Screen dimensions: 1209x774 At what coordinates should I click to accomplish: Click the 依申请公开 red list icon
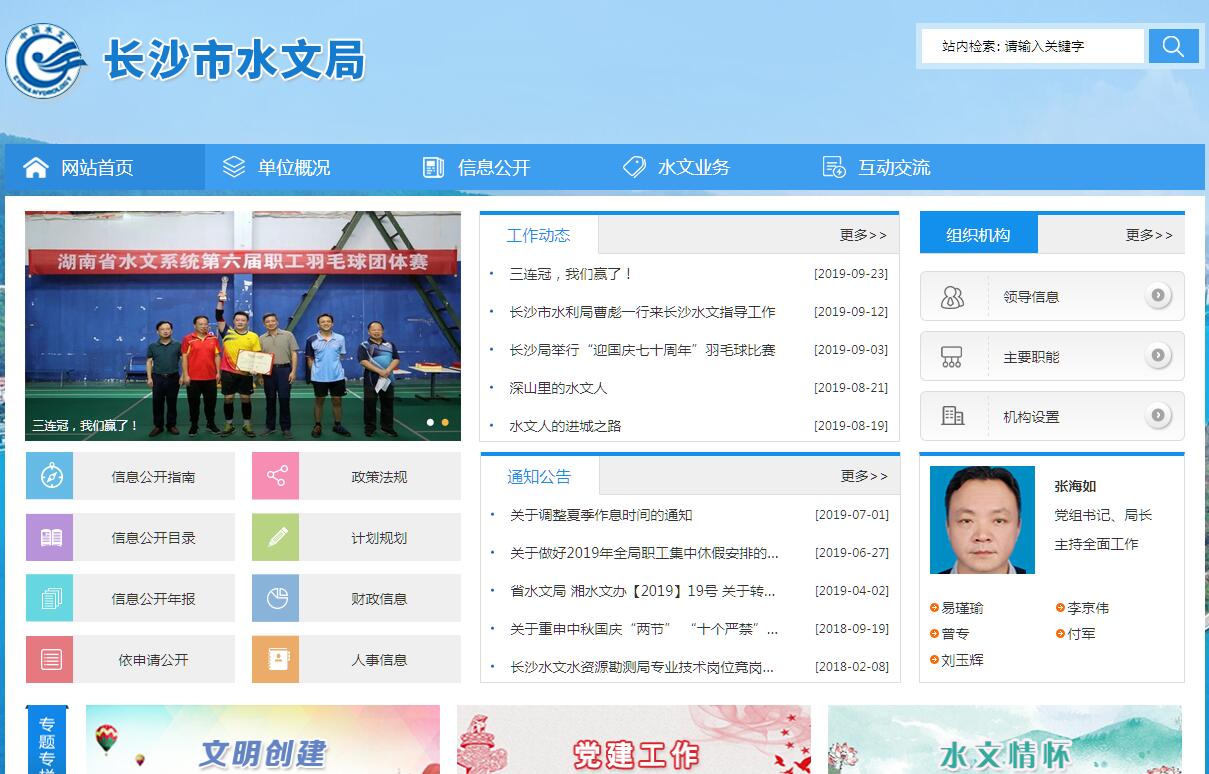50,660
